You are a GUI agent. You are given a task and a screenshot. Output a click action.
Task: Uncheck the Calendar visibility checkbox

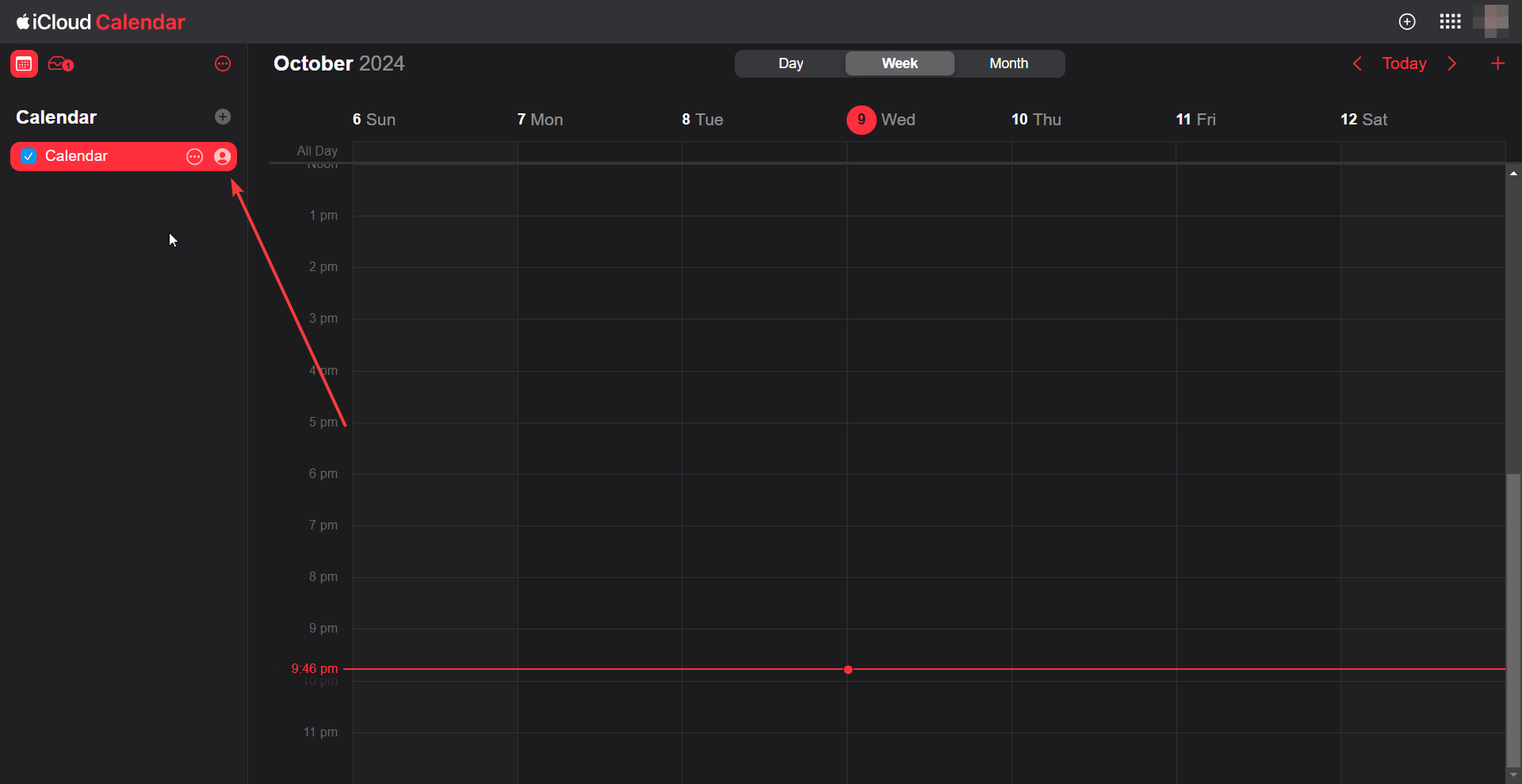coord(29,157)
